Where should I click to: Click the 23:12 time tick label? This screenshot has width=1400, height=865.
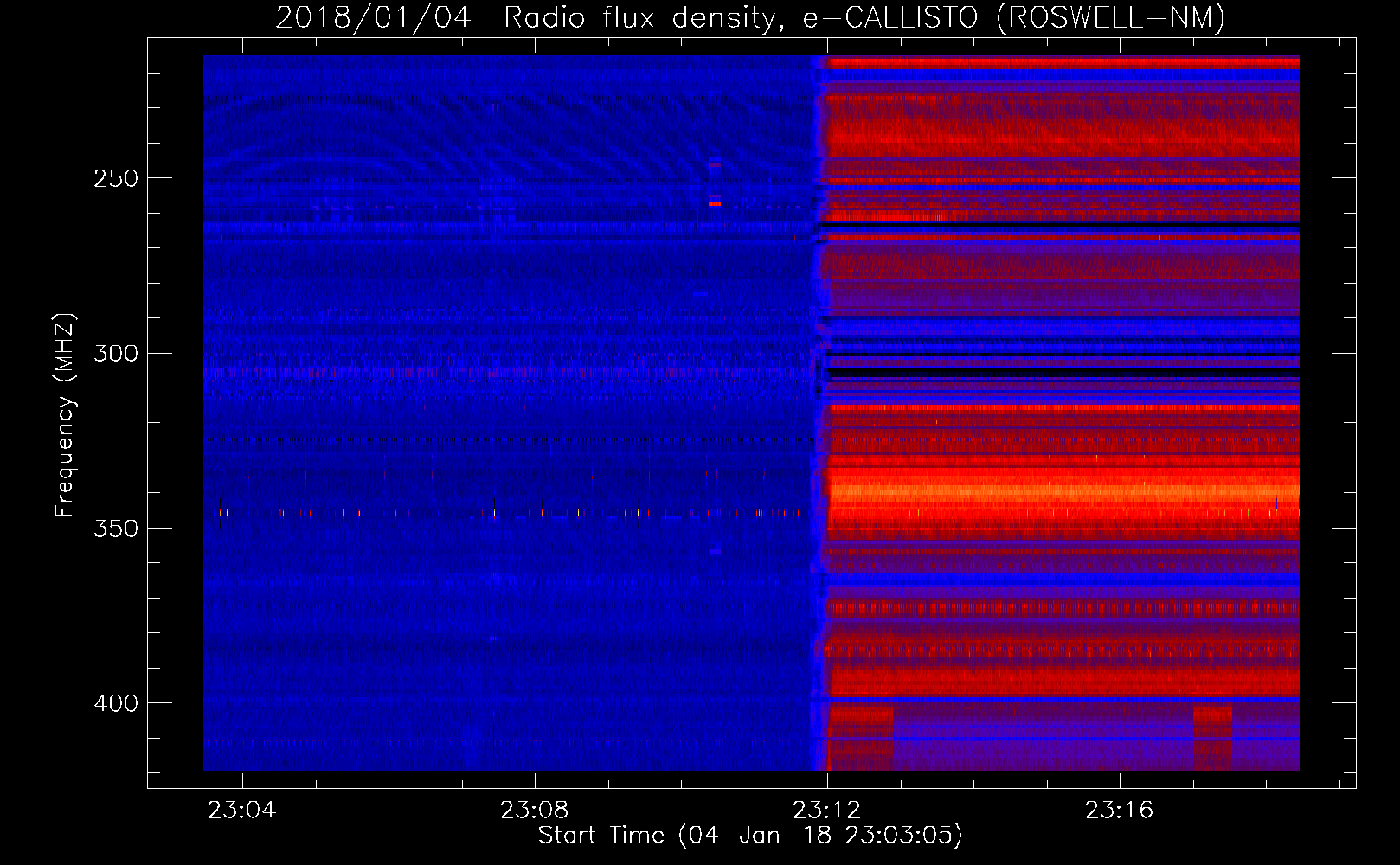coord(827,810)
